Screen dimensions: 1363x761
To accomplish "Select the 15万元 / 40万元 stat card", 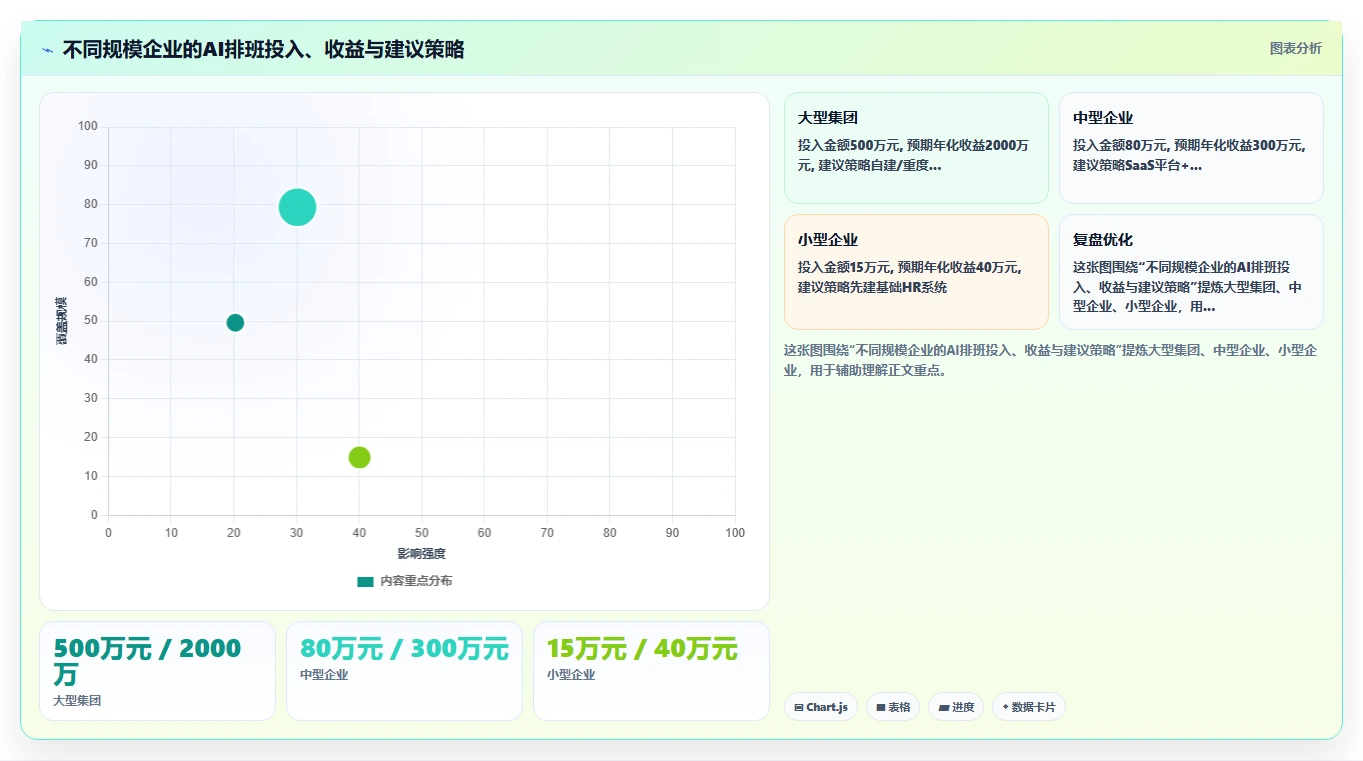I will pos(651,671).
